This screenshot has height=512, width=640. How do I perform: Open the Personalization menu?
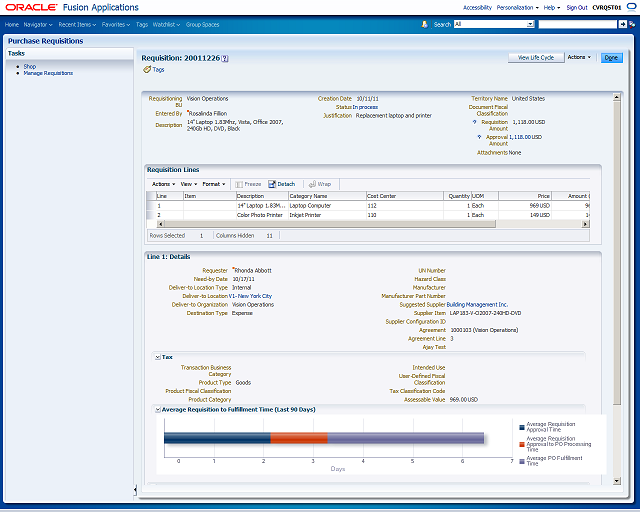(x=517, y=8)
